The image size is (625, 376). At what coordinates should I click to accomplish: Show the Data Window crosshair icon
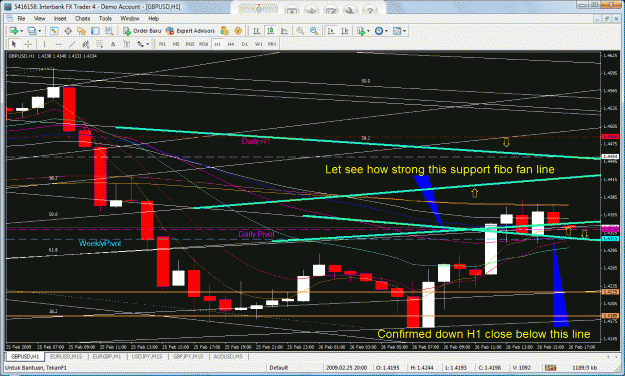point(68,31)
